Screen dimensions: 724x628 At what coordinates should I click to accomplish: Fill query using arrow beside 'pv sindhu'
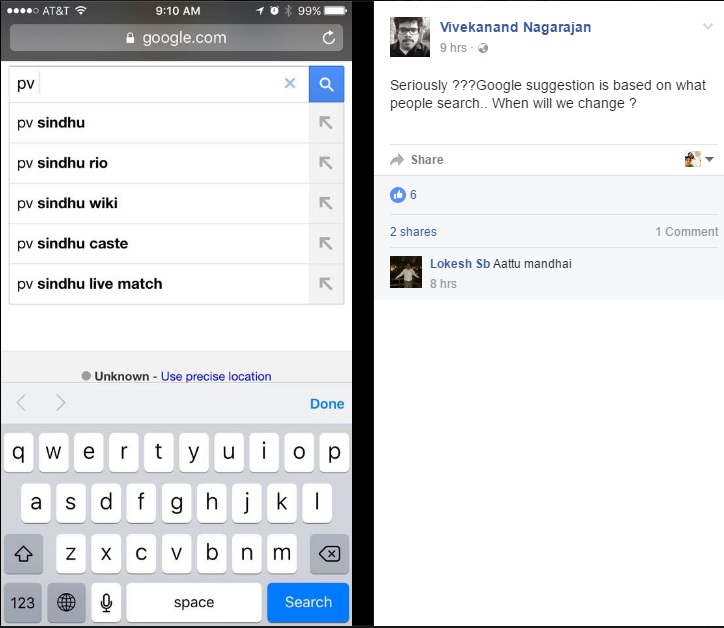point(326,123)
